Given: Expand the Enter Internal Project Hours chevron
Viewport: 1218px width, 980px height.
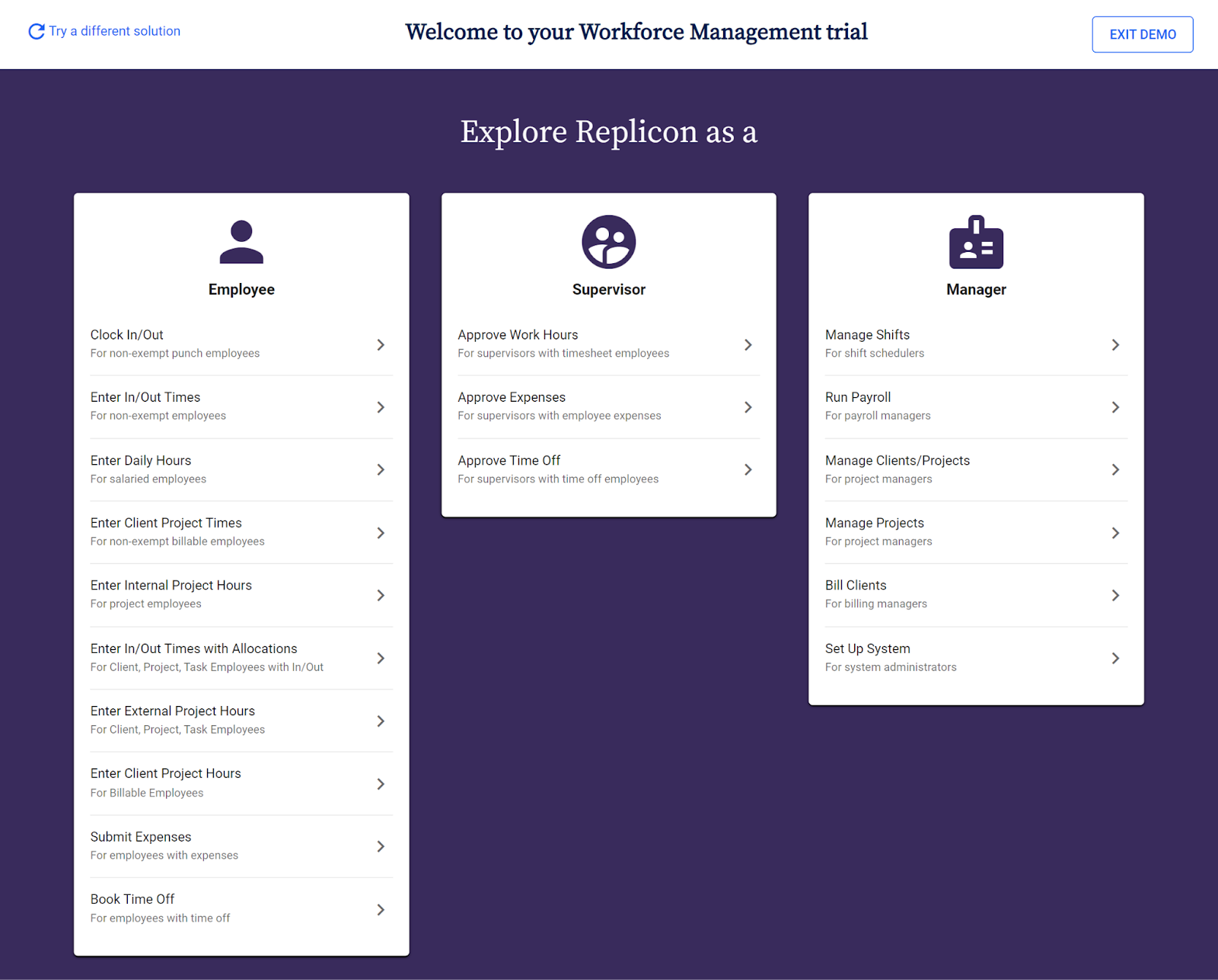Looking at the screenshot, I should [x=381, y=595].
